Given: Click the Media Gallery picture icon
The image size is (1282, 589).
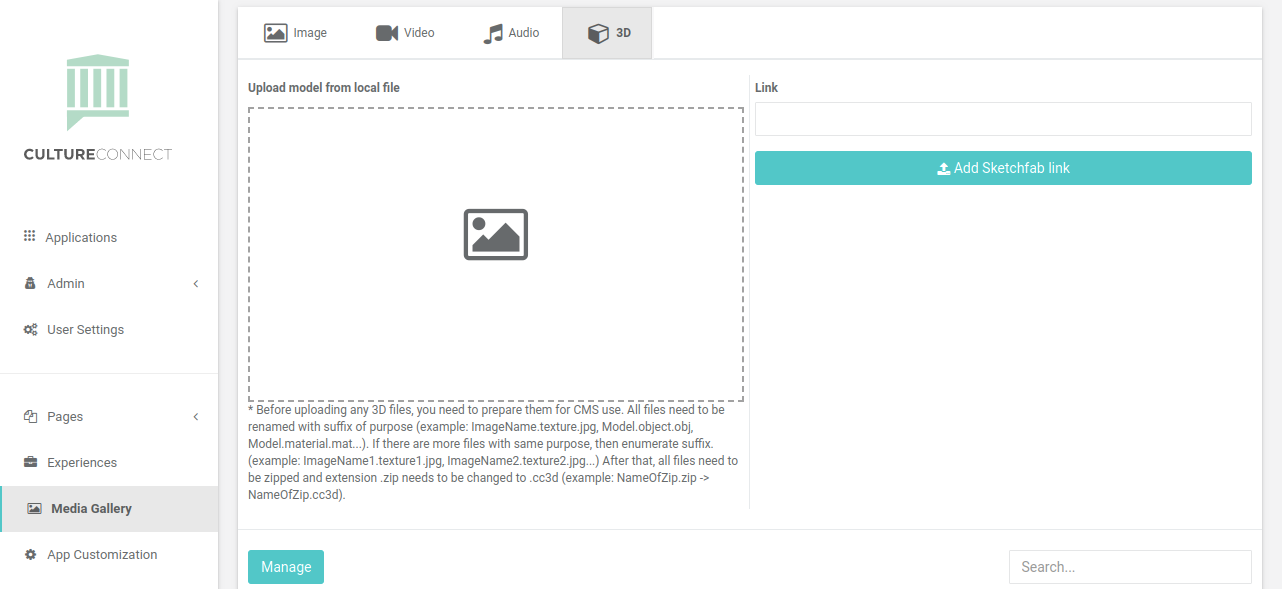Looking at the screenshot, I should tap(34, 508).
